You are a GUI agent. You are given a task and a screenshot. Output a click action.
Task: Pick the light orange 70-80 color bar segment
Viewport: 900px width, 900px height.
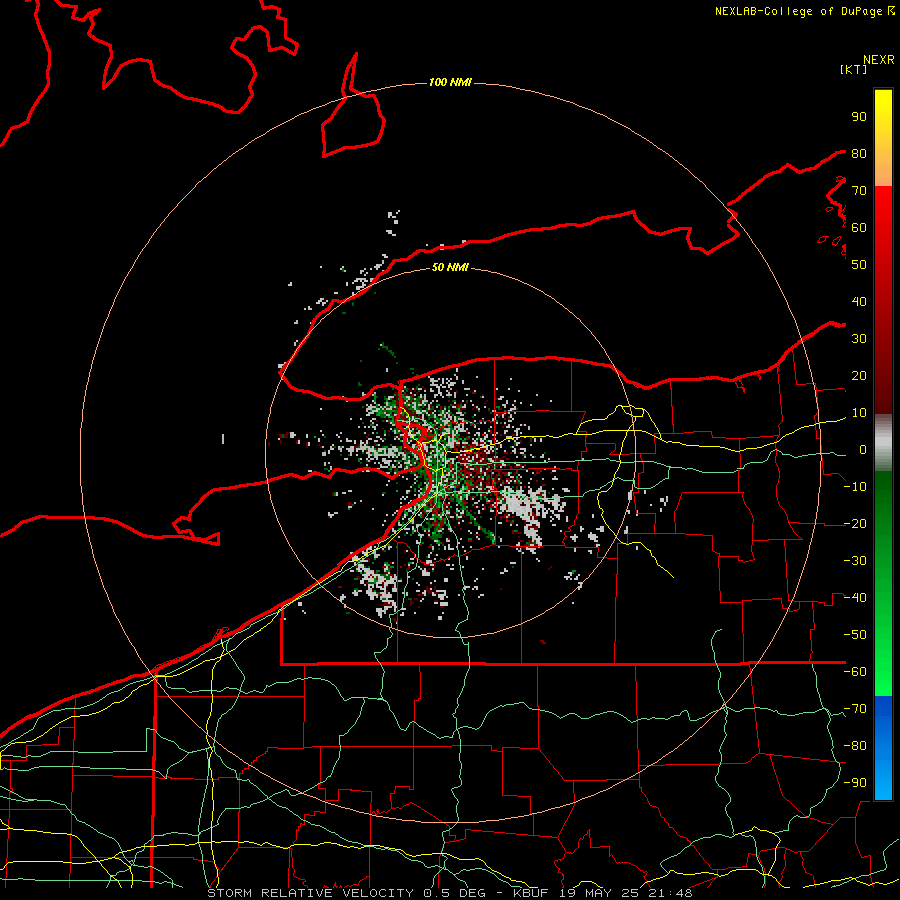tap(883, 172)
